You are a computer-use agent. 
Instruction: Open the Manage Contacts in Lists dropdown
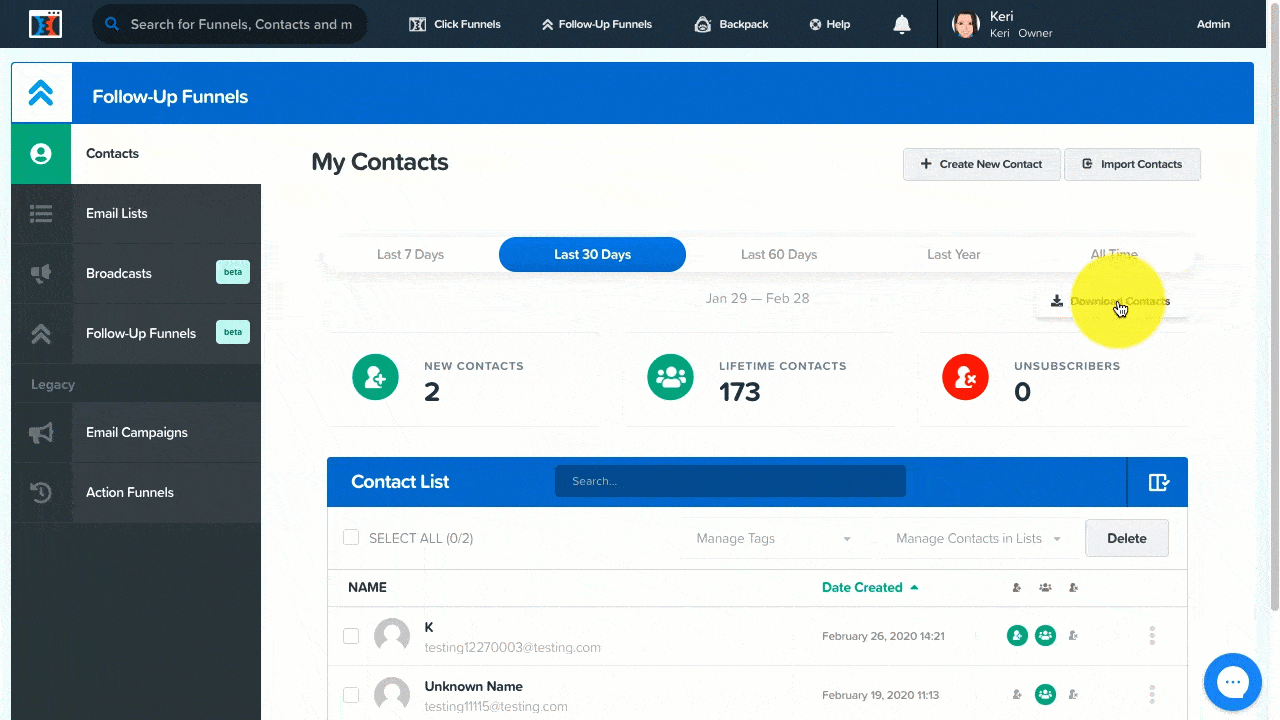(x=977, y=538)
